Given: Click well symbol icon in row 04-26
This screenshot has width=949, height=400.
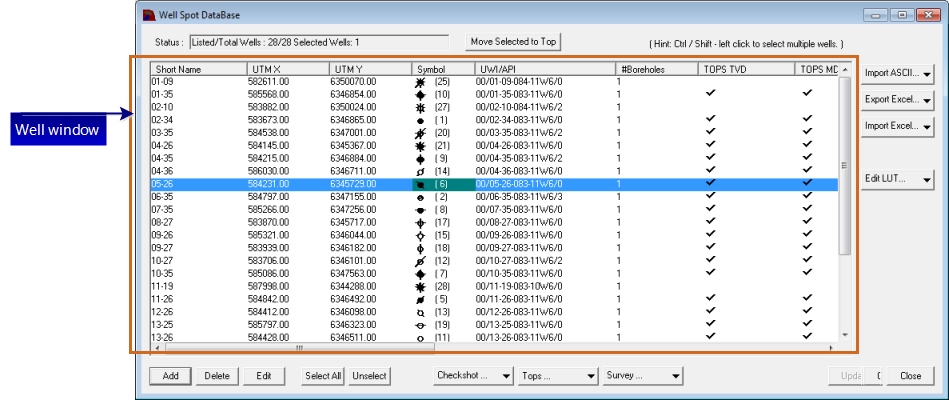Looking at the screenshot, I should click(419, 146).
